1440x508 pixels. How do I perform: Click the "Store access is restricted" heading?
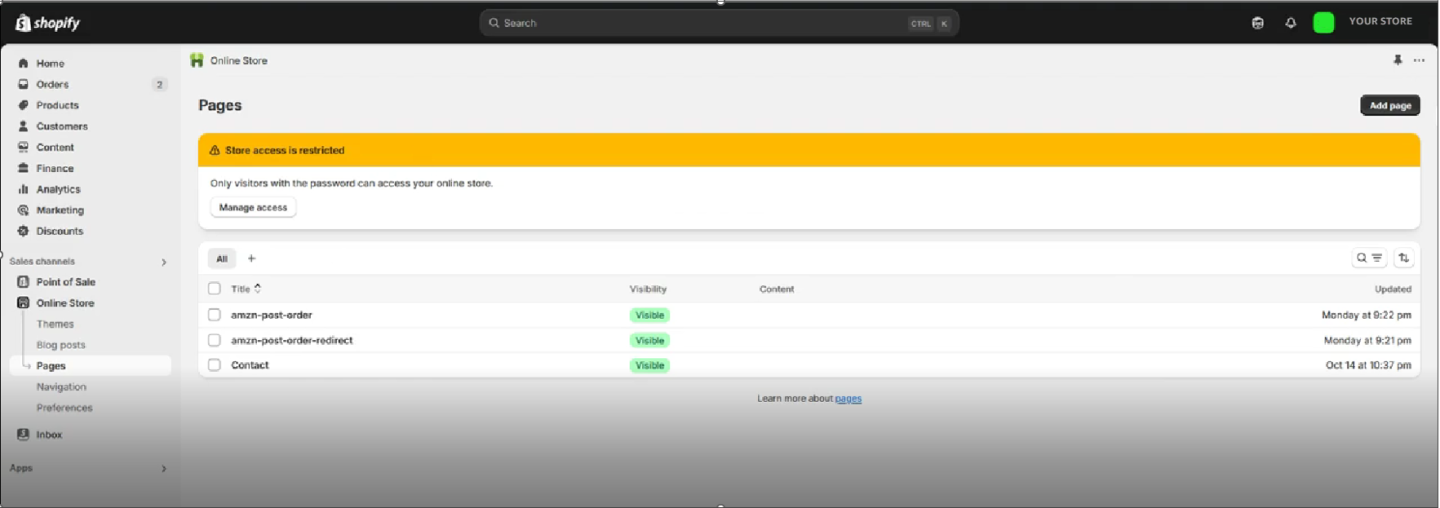click(x=285, y=150)
